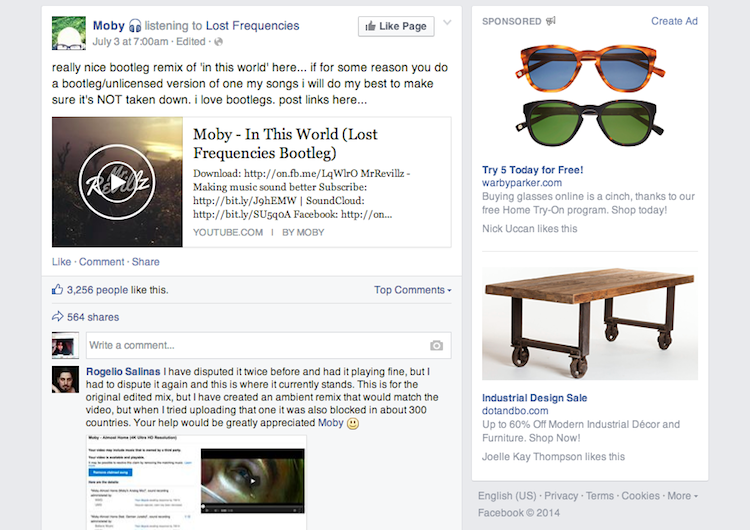
Task: Open the Cookies footer link
Action: pos(640,496)
